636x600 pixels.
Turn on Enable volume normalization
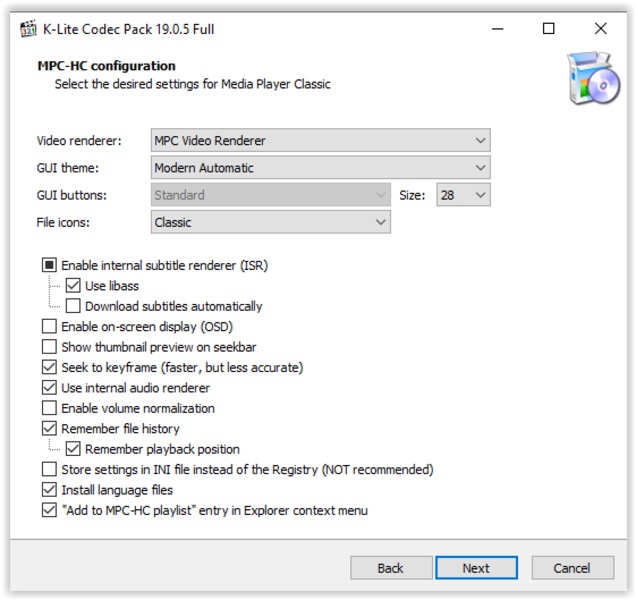pos(49,408)
